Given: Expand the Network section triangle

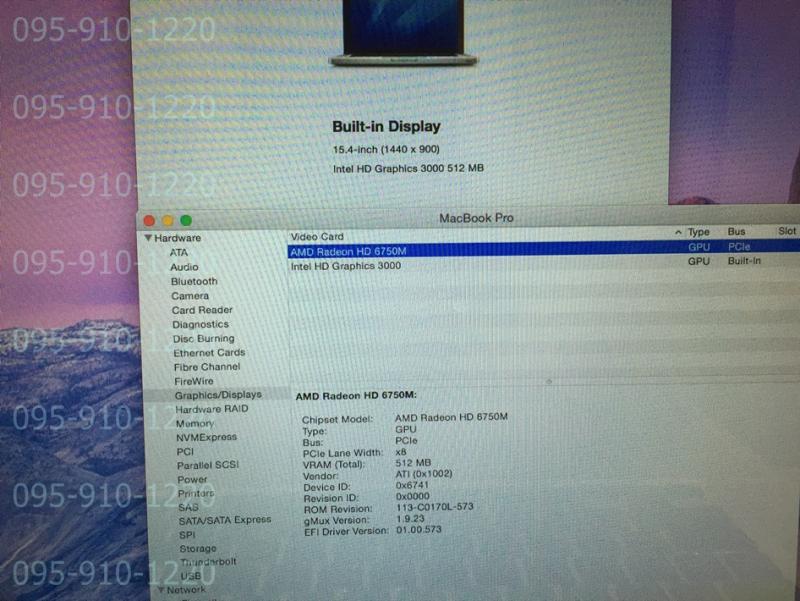Looking at the screenshot, I should point(160,590).
